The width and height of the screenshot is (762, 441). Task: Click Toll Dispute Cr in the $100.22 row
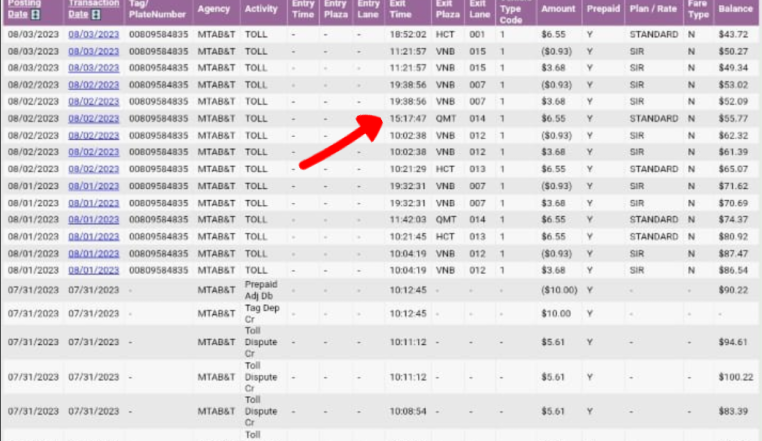[261, 377]
